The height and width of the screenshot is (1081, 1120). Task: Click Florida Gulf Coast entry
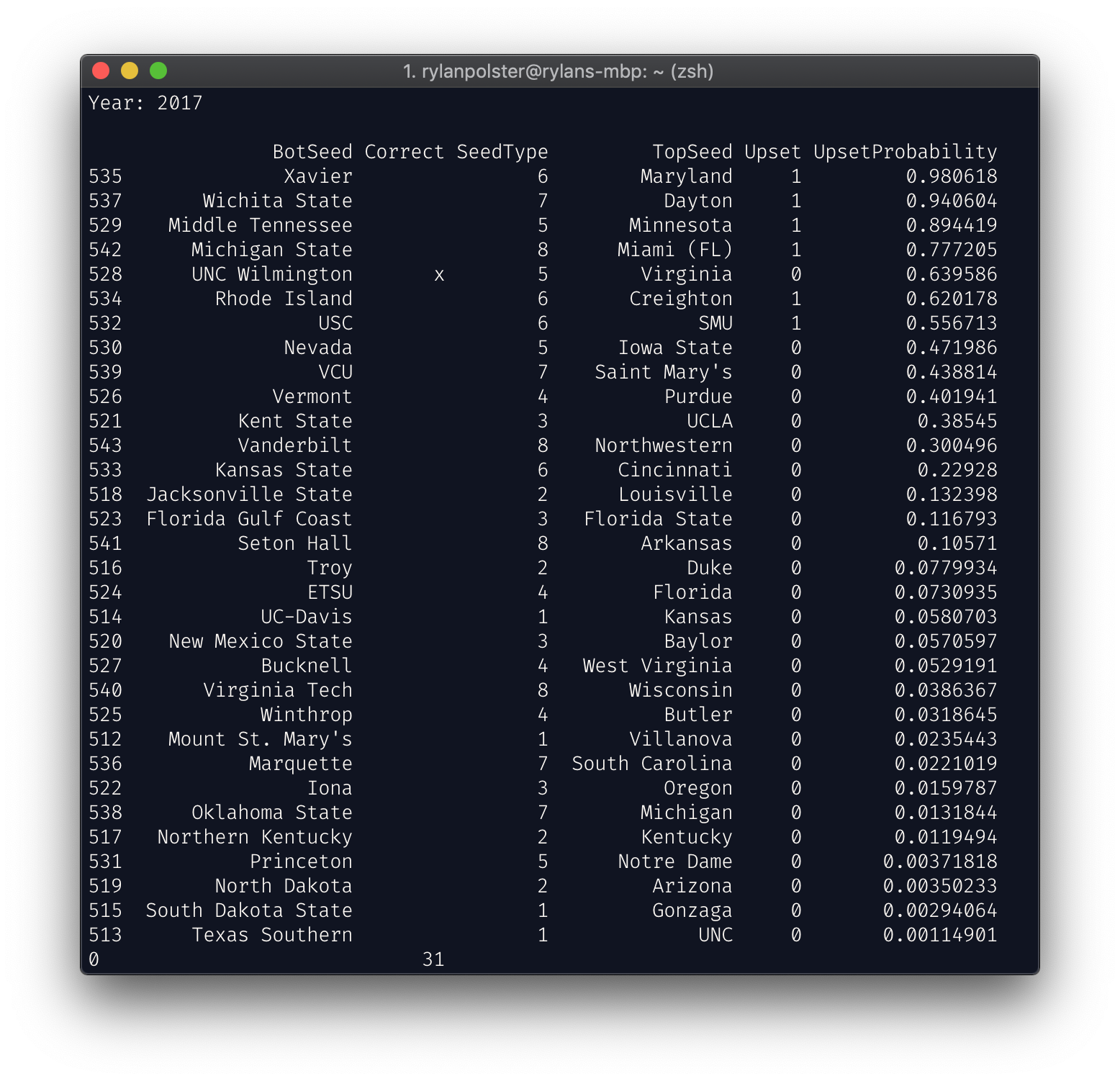(249, 519)
